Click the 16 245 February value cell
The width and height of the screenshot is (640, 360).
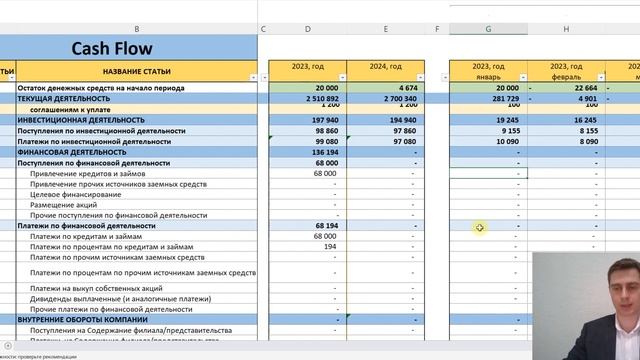point(566,120)
